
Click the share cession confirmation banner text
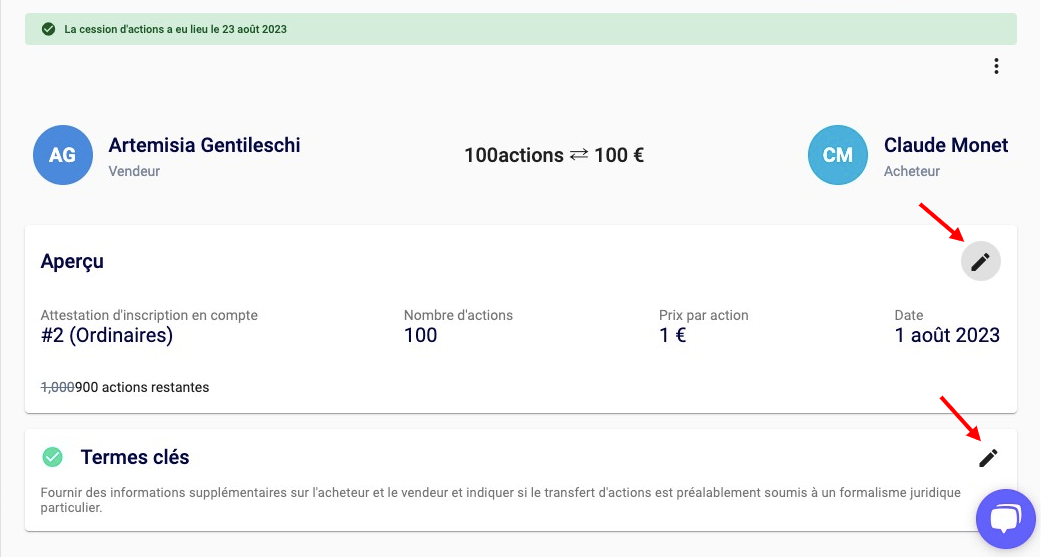click(175, 29)
